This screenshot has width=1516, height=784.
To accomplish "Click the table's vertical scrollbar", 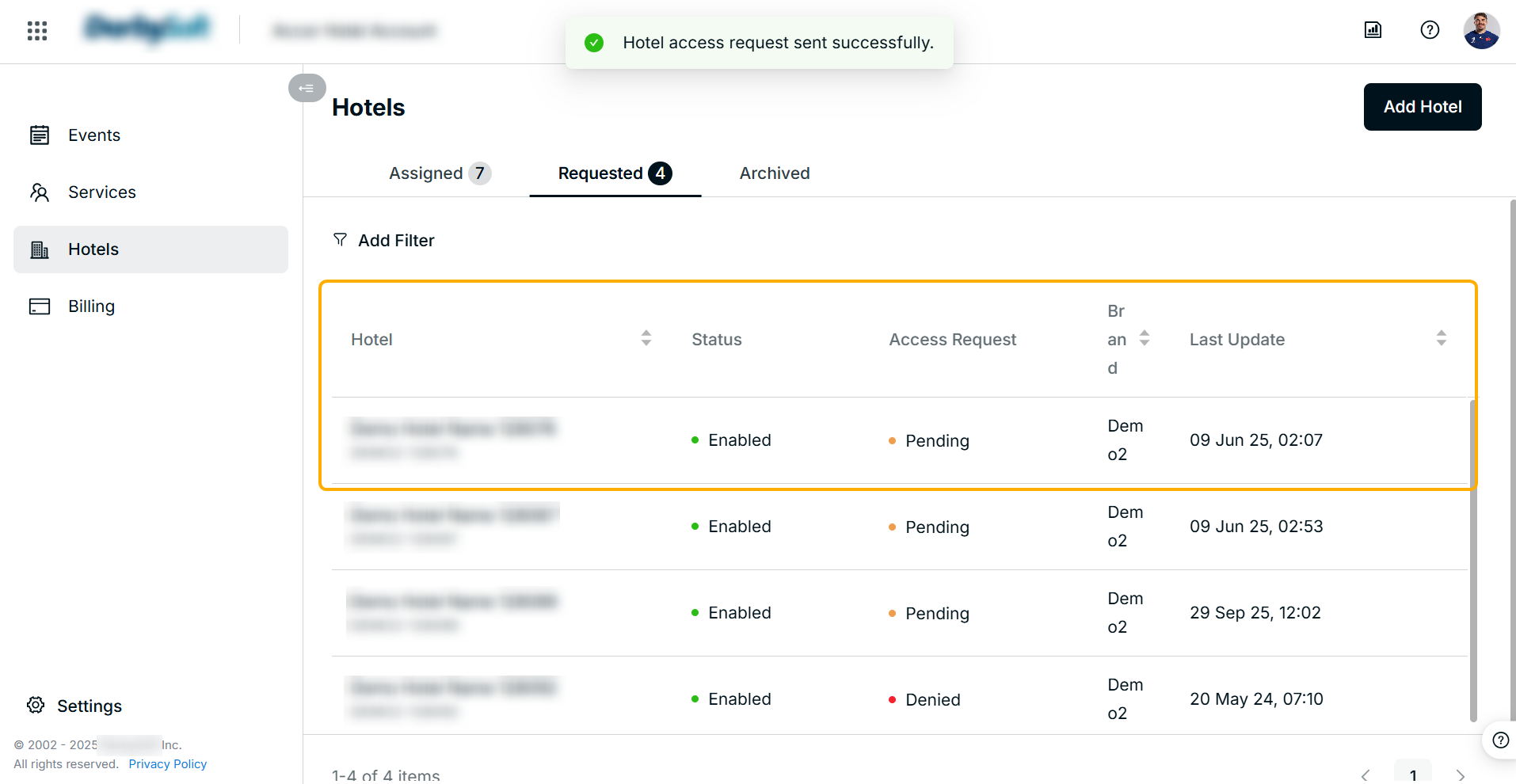I will coord(1473,560).
